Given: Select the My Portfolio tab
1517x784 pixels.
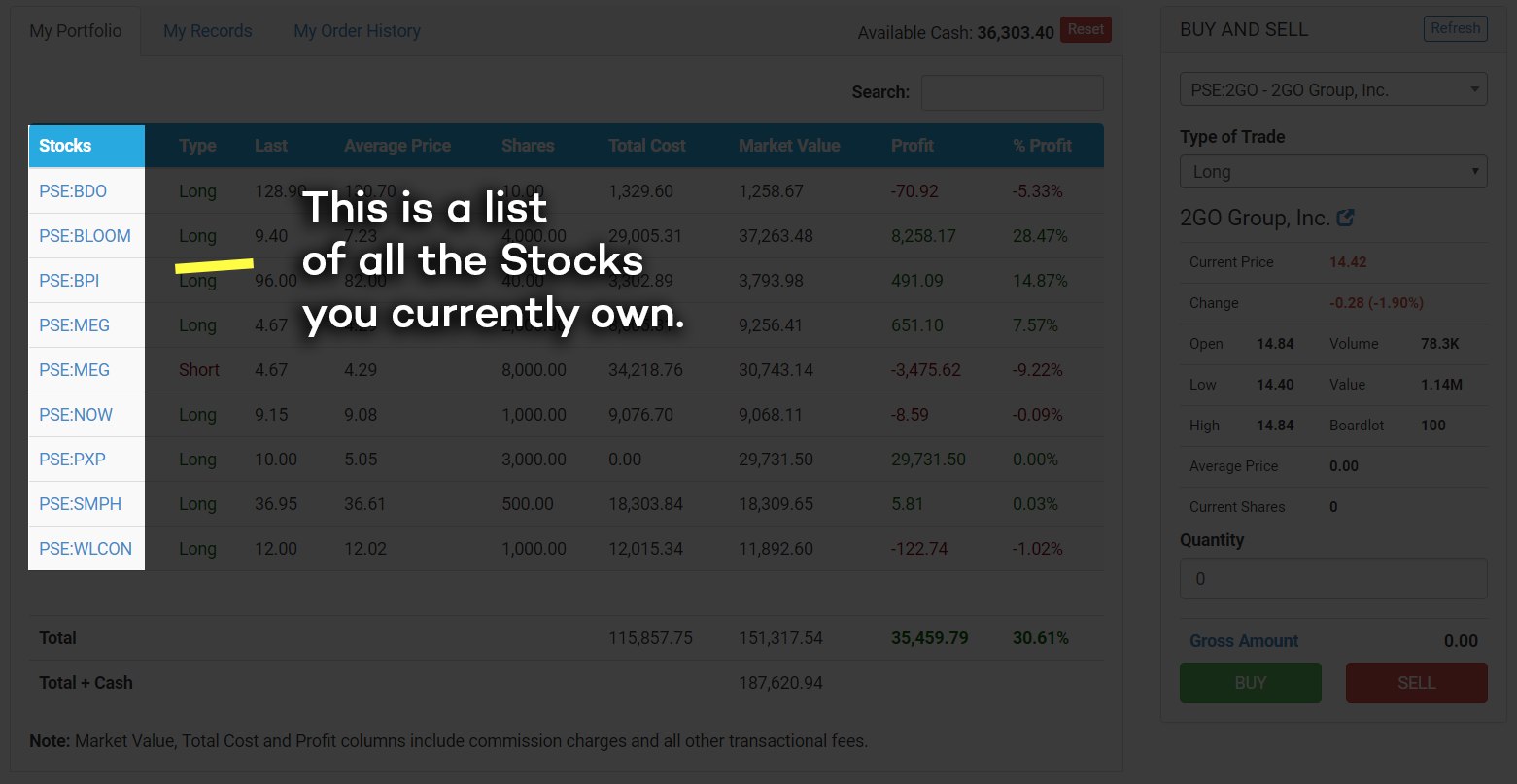Looking at the screenshot, I should (76, 31).
